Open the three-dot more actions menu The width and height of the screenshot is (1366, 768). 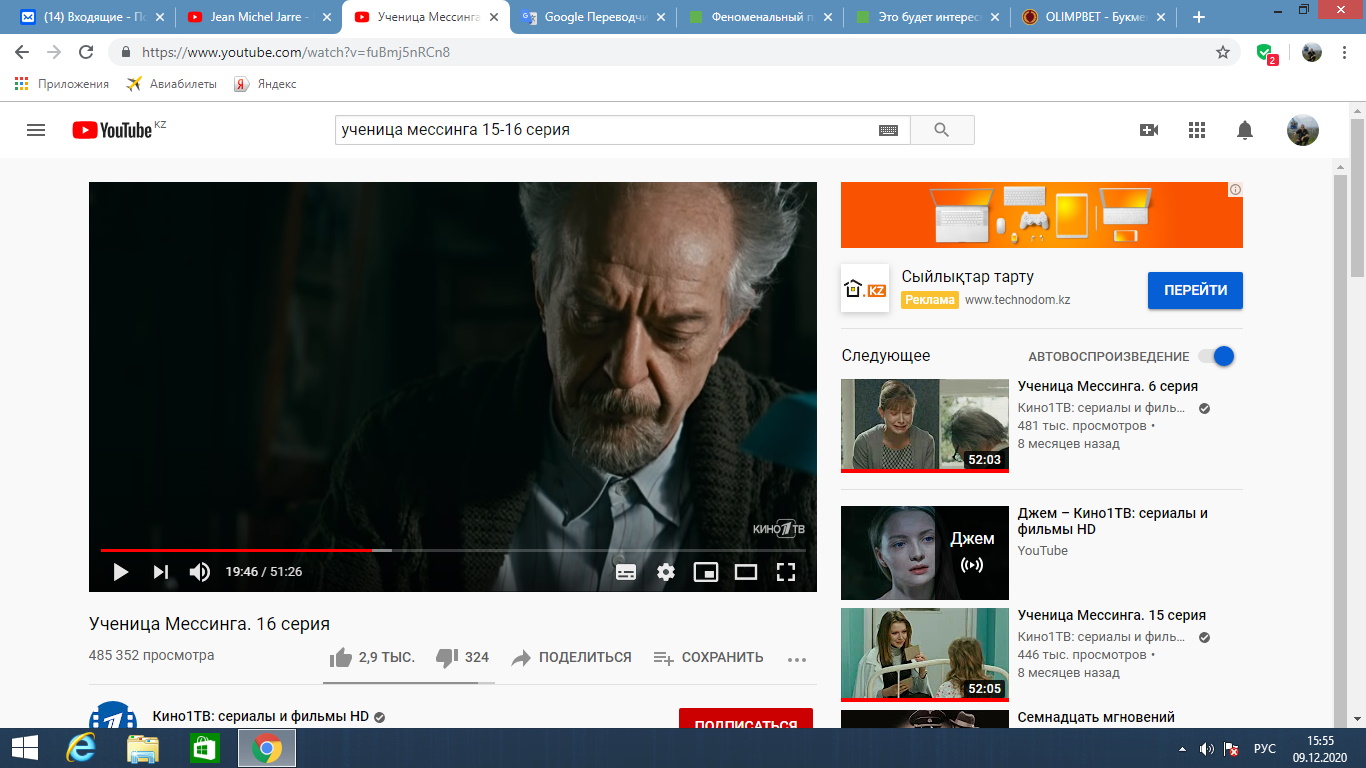797,659
